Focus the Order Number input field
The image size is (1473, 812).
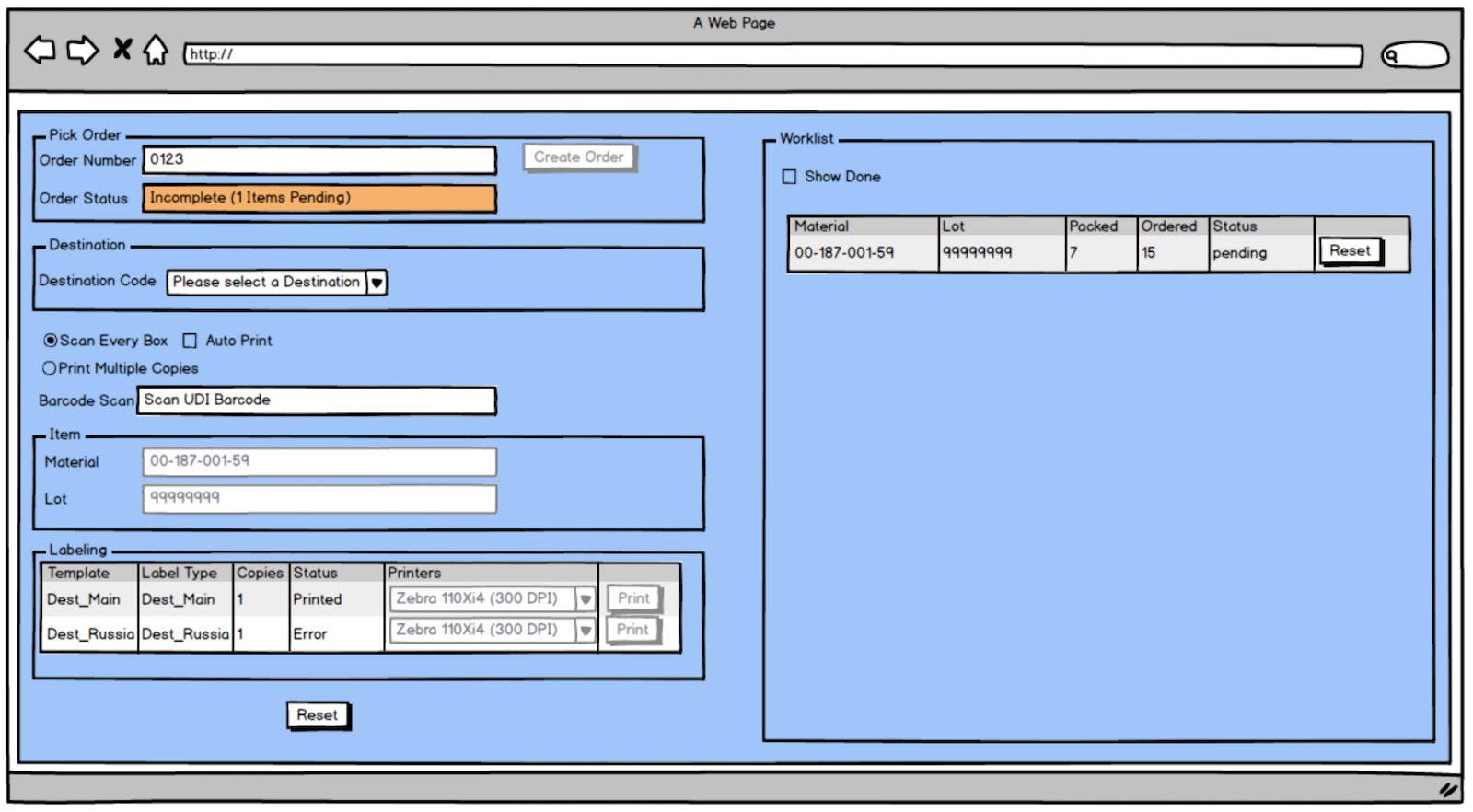[x=319, y=160]
